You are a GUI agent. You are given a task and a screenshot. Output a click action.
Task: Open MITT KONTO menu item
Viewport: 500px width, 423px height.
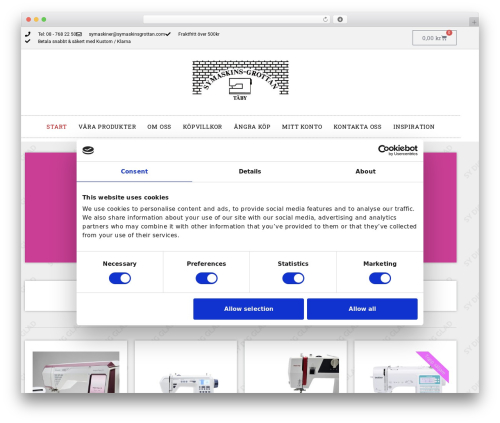click(x=302, y=127)
